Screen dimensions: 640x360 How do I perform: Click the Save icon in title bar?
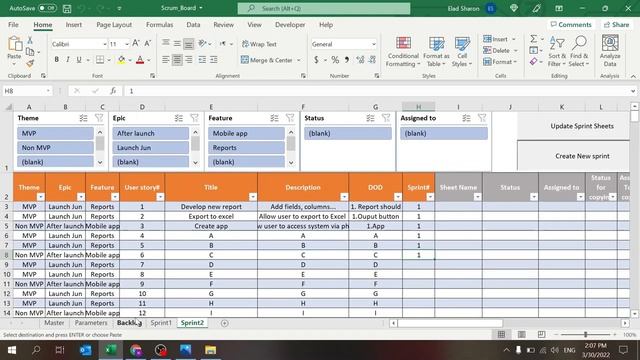pyautogui.click(x=67, y=9)
